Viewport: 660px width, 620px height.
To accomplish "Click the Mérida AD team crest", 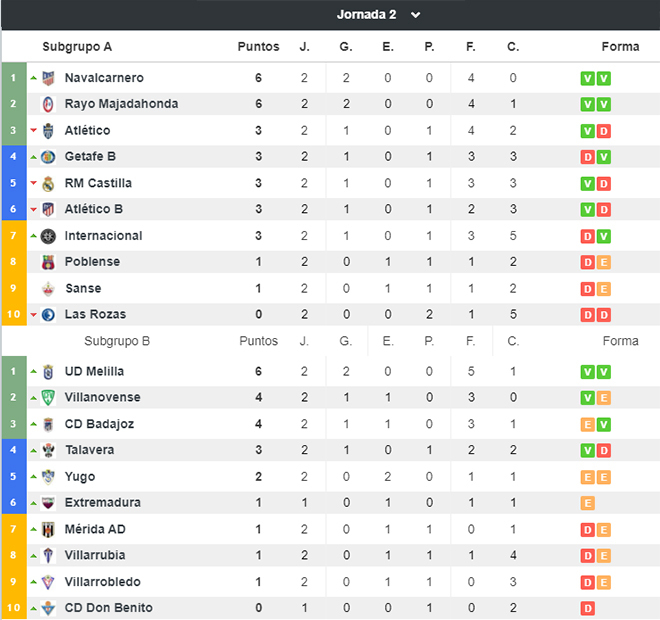I will point(48,530).
